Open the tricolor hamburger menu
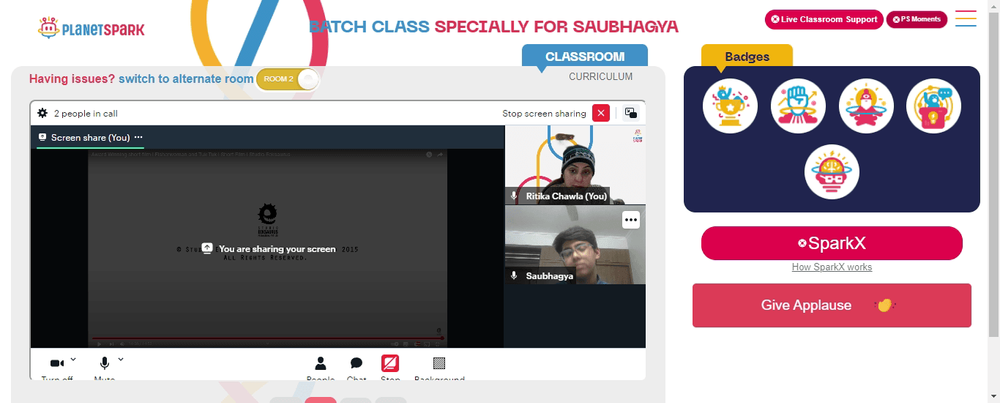The image size is (1000, 403). [966, 18]
